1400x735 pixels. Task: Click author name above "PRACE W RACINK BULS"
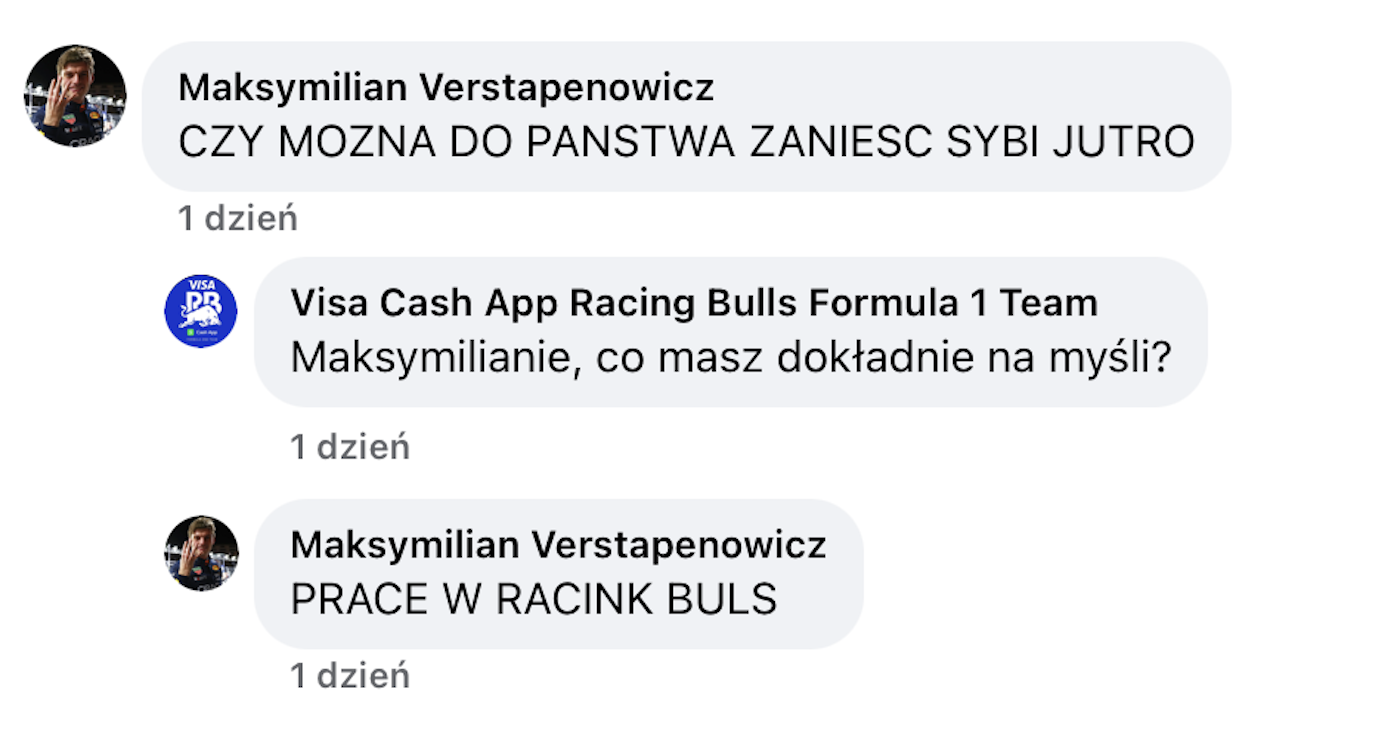pyautogui.click(x=558, y=545)
